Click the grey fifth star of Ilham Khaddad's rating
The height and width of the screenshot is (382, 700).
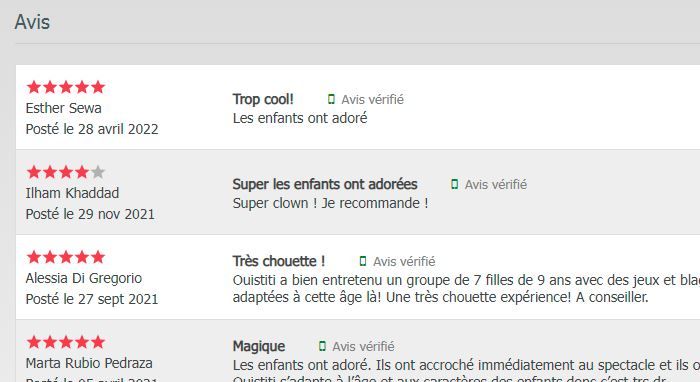click(x=98, y=172)
